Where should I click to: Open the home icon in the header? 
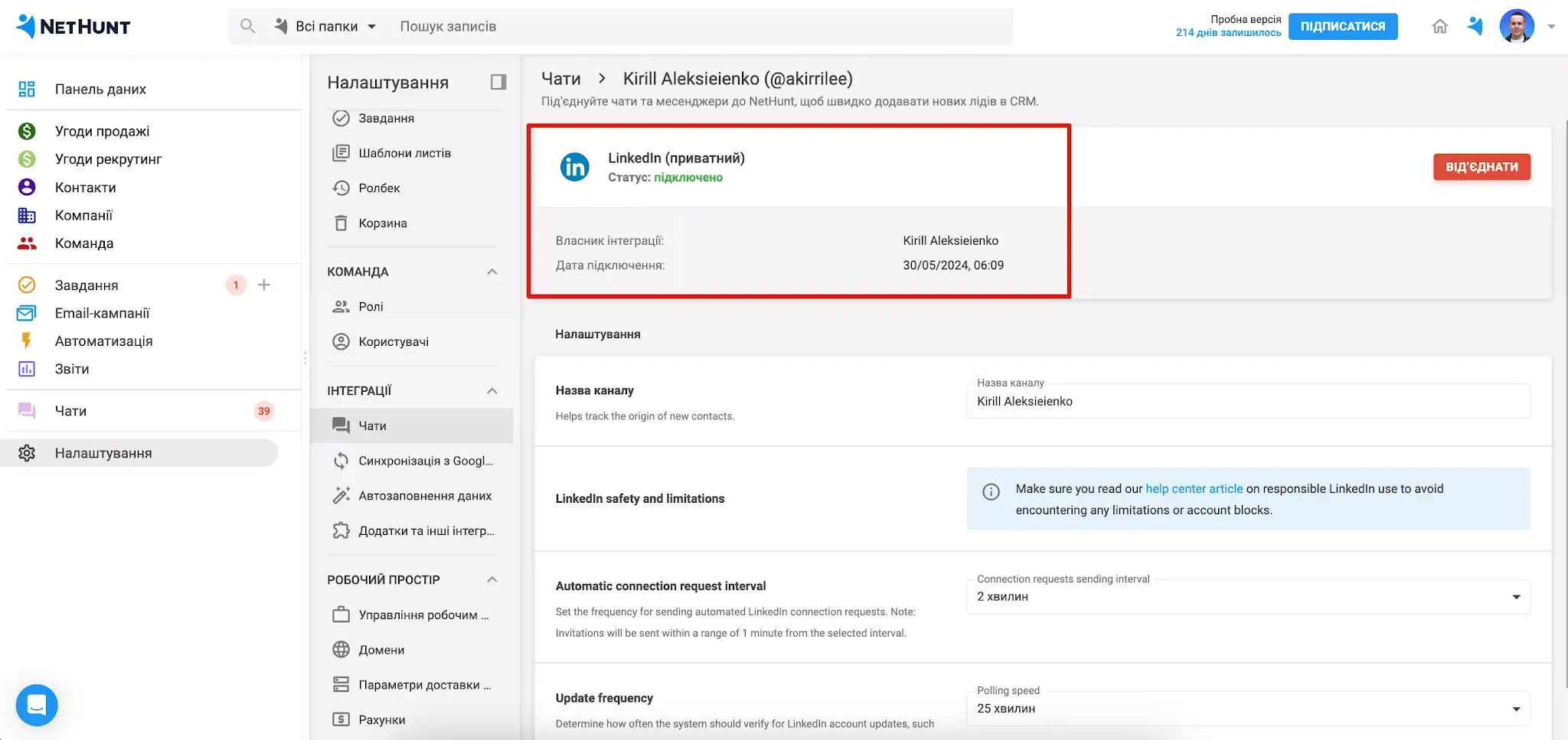point(1439,26)
